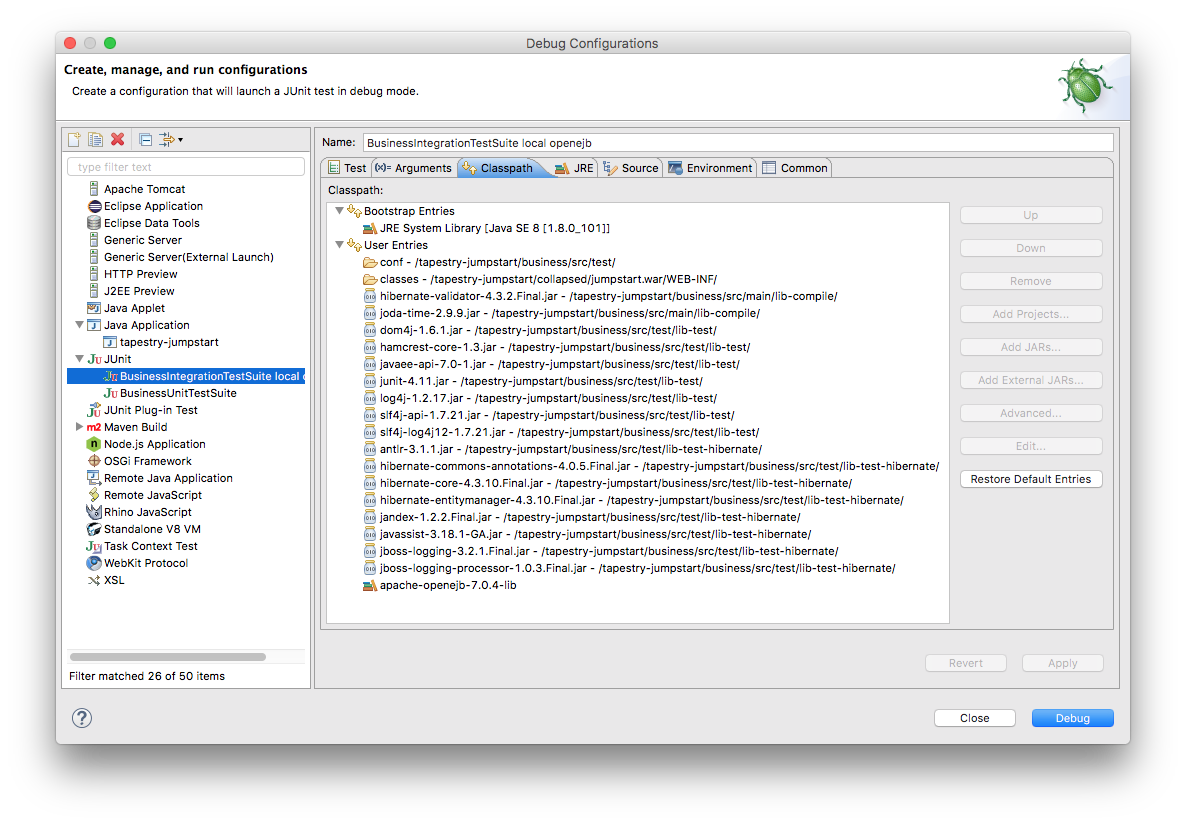Expand the Maven Build tree node
Image resolution: width=1186 pixels, height=824 pixels.
[79, 427]
